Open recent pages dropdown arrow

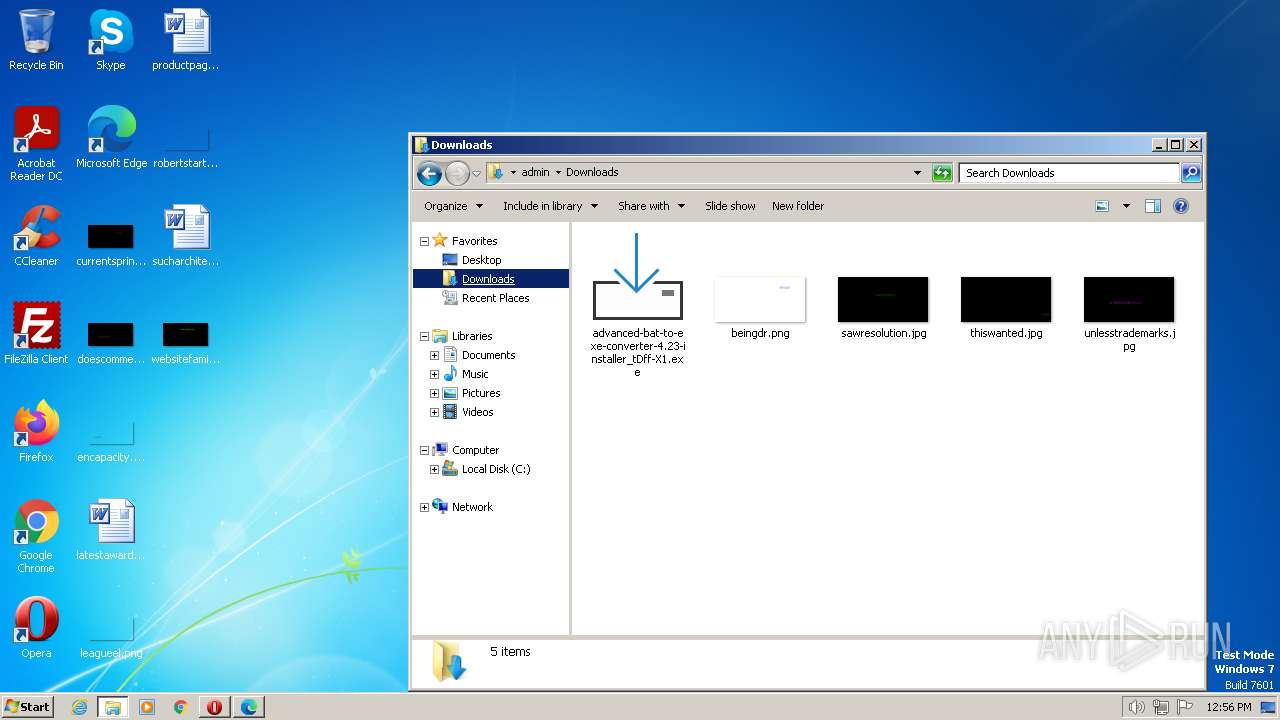pos(477,173)
